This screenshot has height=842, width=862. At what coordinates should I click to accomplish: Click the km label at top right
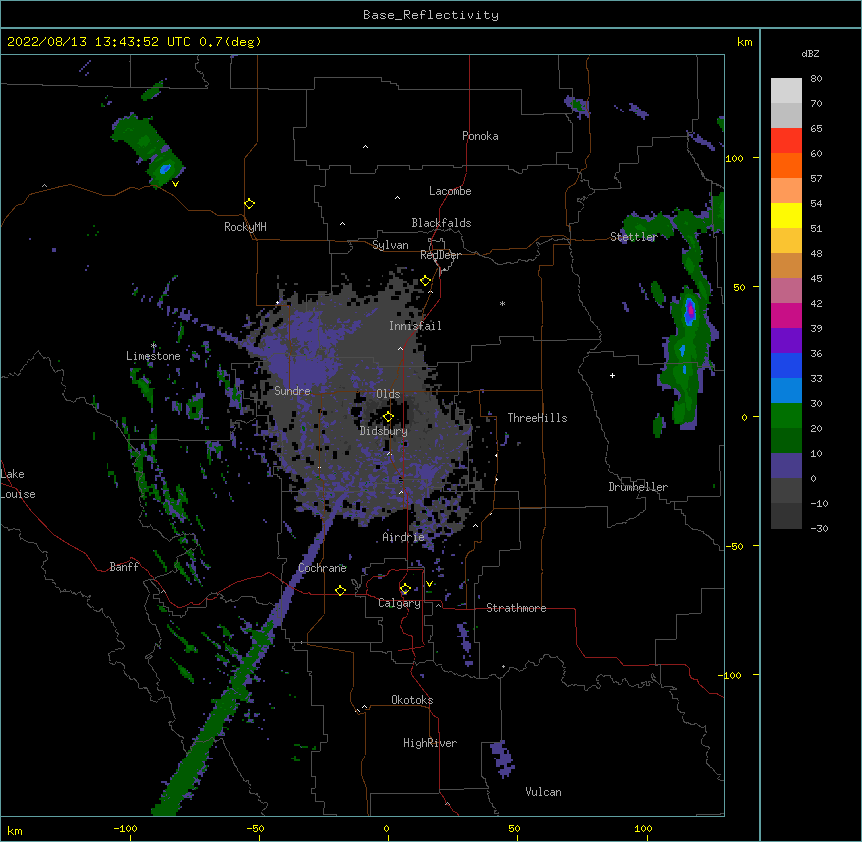coord(745,42)
